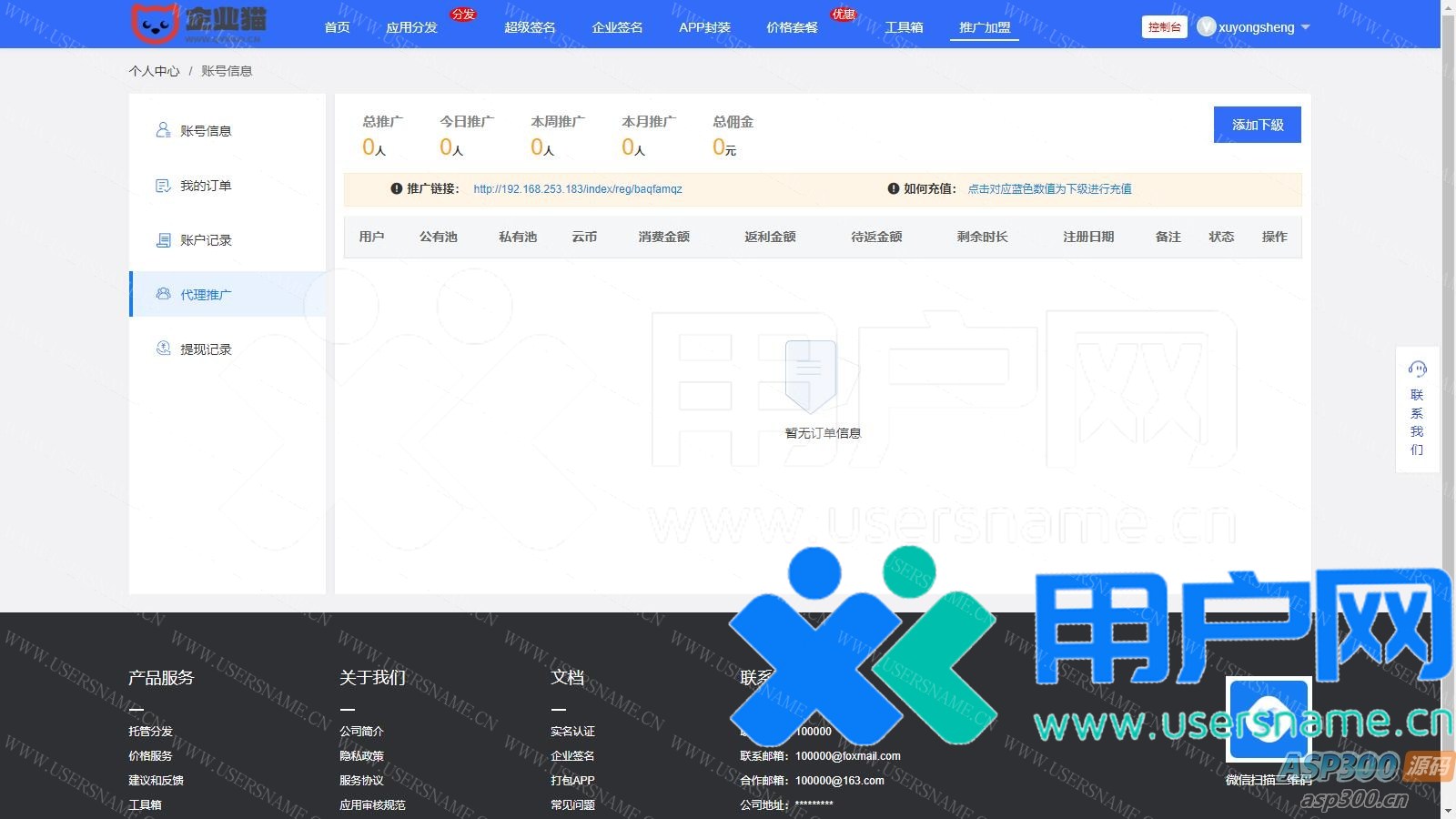The image size is (1456, 819).
Task: Expand the xuyongsheng account dropdown arrow
Action: coord(1306,27)
